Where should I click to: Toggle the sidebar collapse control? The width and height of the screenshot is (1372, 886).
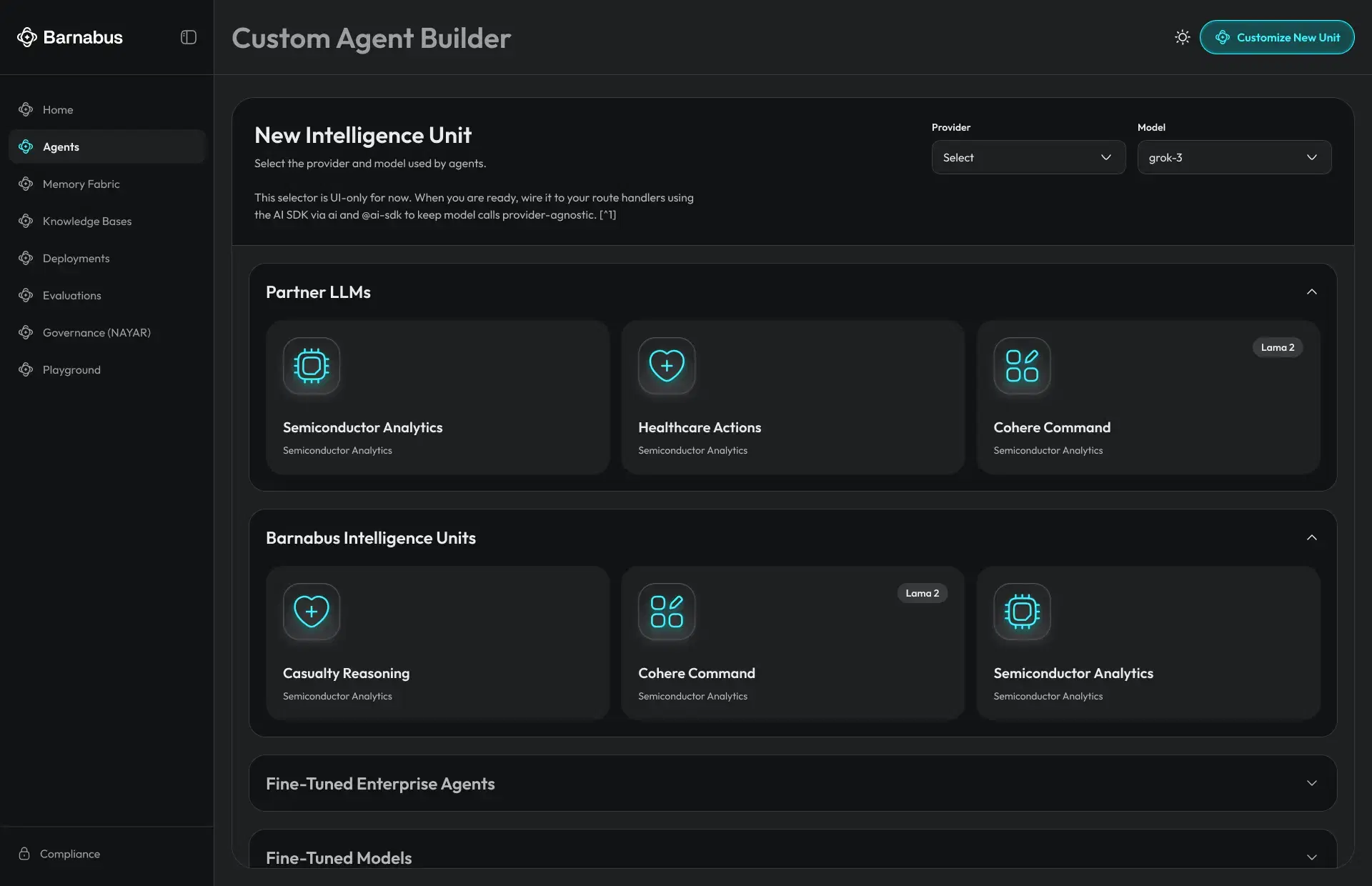[x=187, y=37]
